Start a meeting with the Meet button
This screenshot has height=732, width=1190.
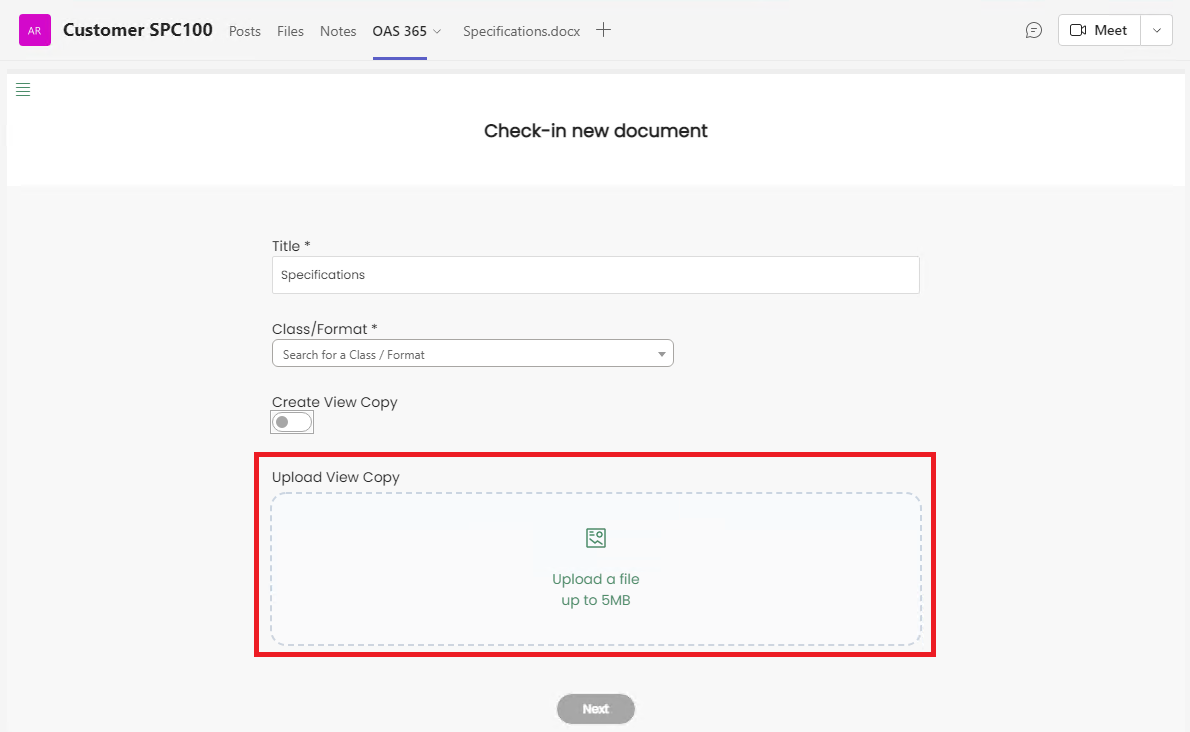pyautogui.click(x=1098, y=30)
